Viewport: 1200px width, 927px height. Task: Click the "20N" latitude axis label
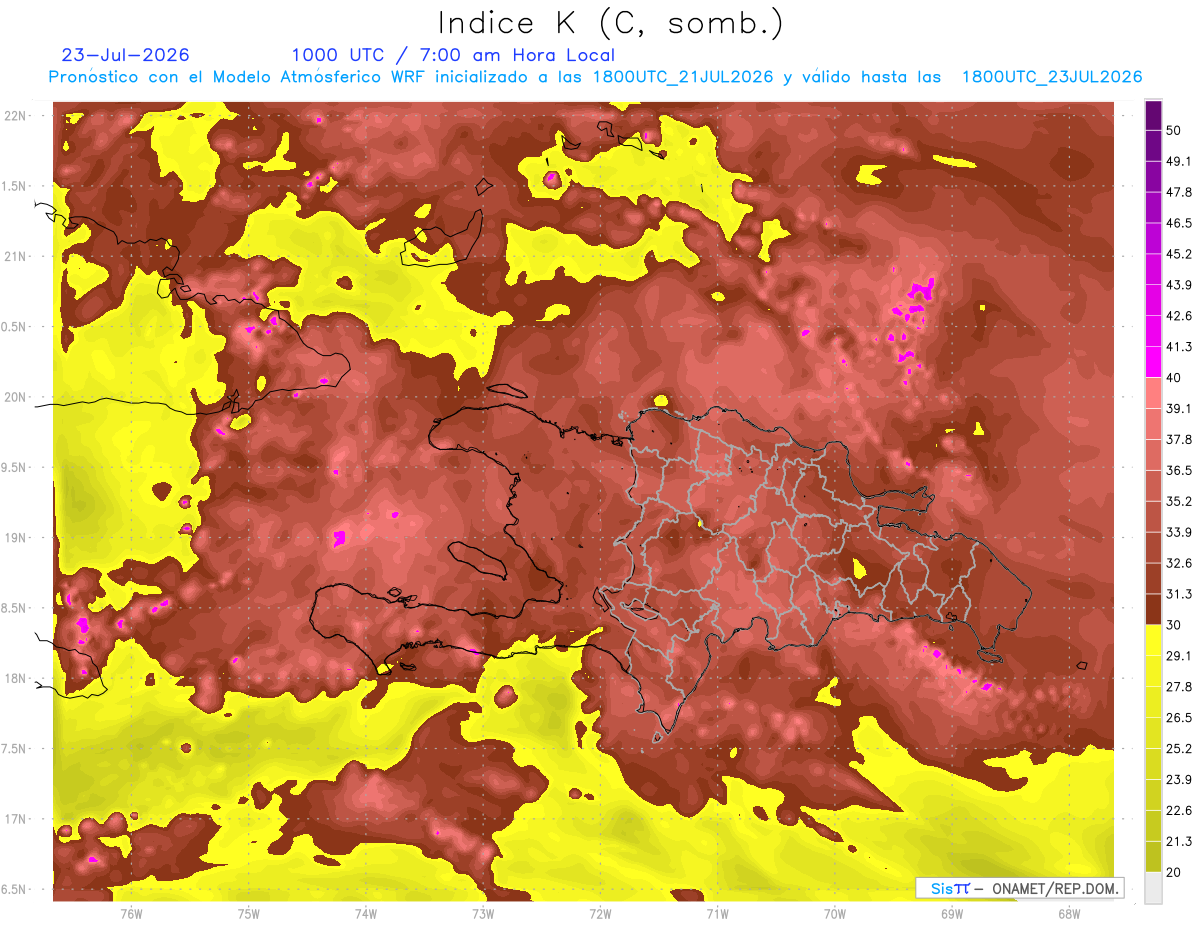(15, 397)
